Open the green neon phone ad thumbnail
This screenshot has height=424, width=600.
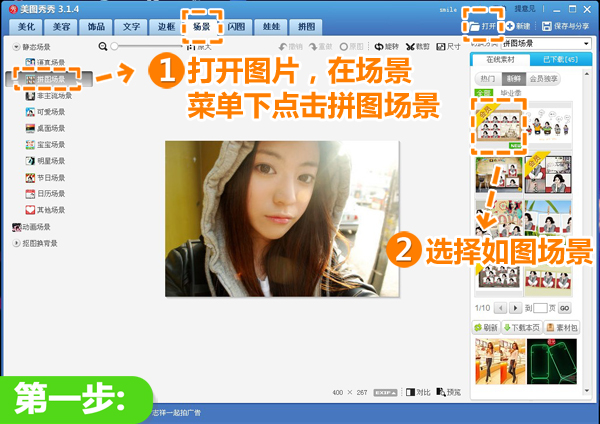(x=552, y=361)
